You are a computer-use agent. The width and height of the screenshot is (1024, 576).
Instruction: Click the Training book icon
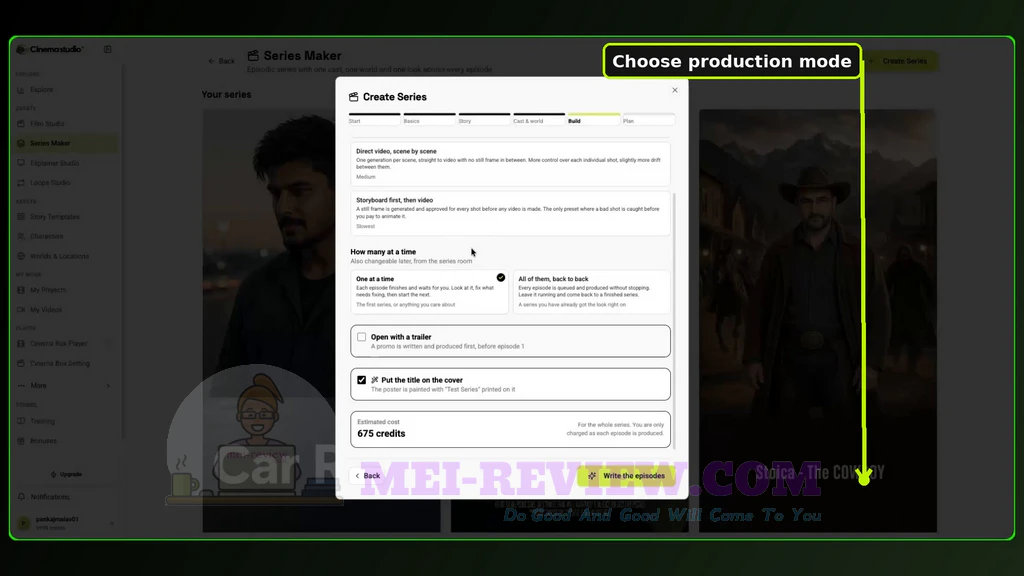pyautogui.click(x=21, y=421)
